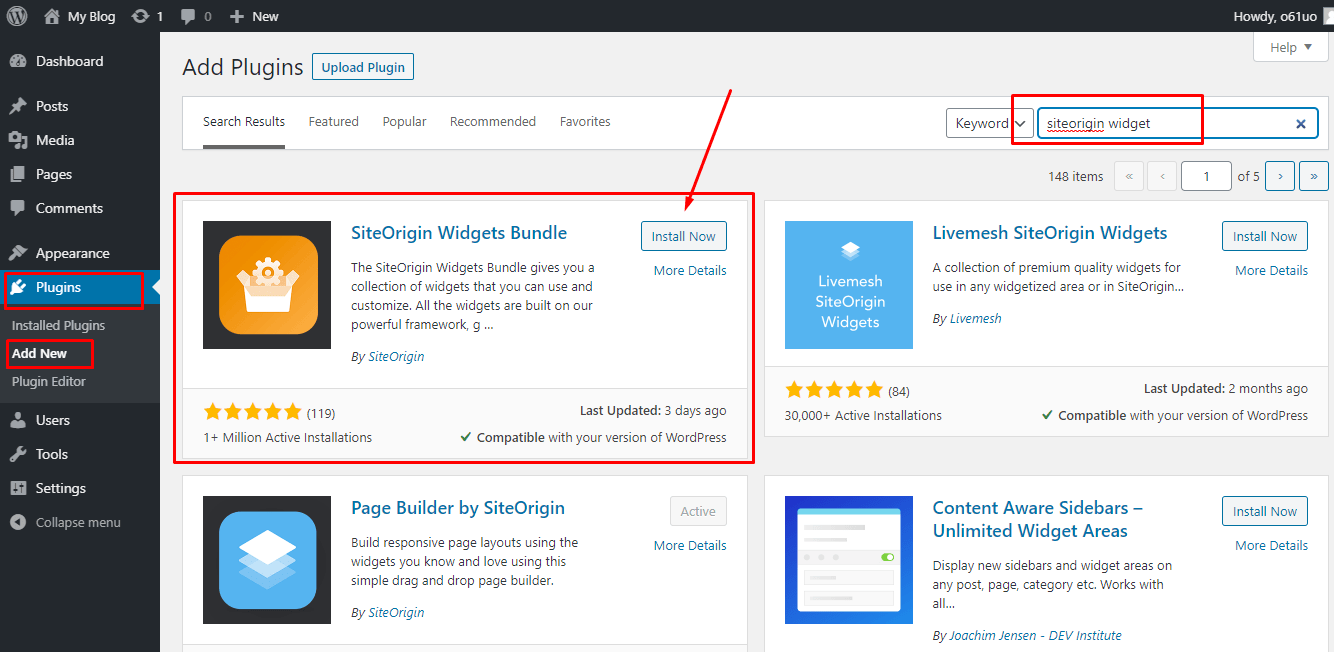
Task: Open the New content menu
Action: tap(254, 16)
